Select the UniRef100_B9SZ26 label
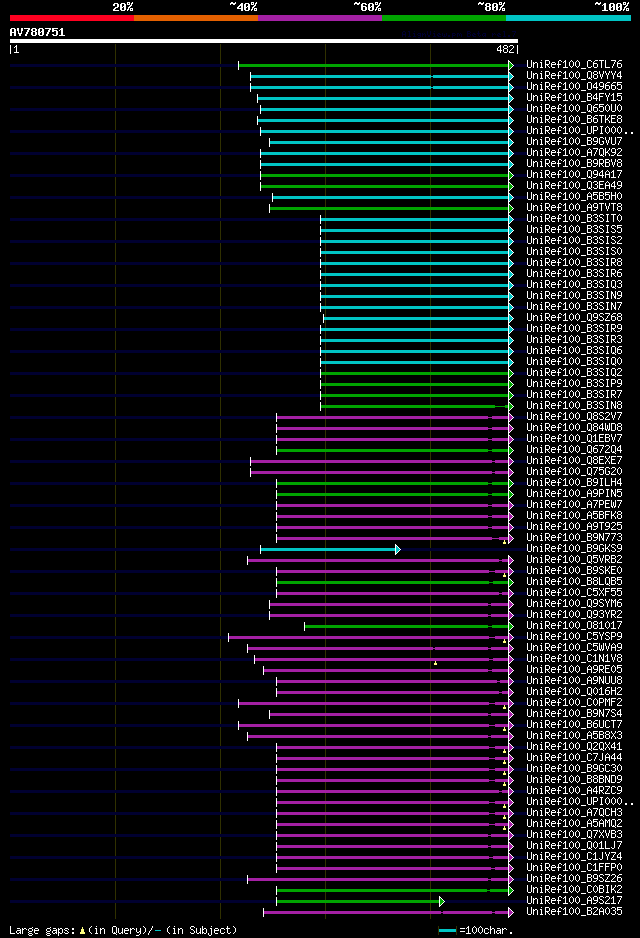 click(x=574, y=879)
